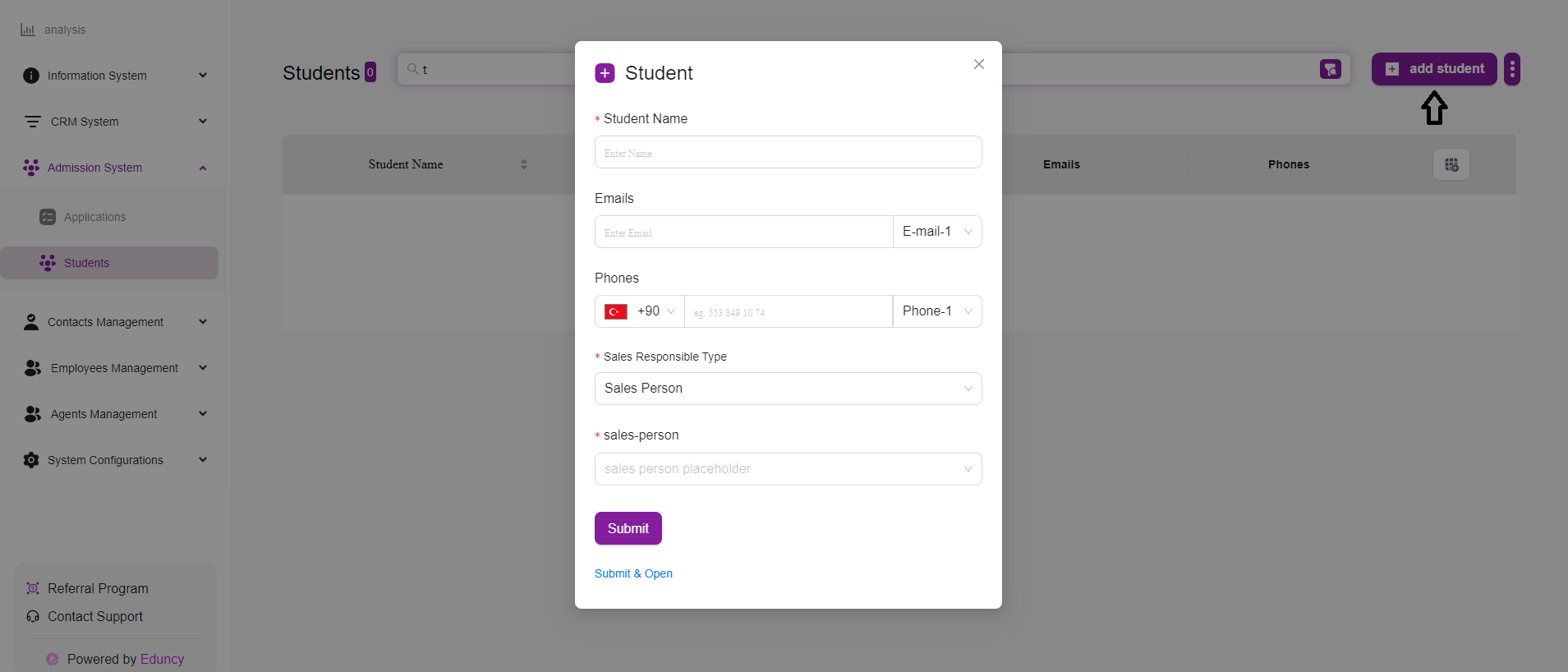The image size is (1568, 672).
Task: Open the sales-person placeholder dropdown
Action: [x=788, y=469]
